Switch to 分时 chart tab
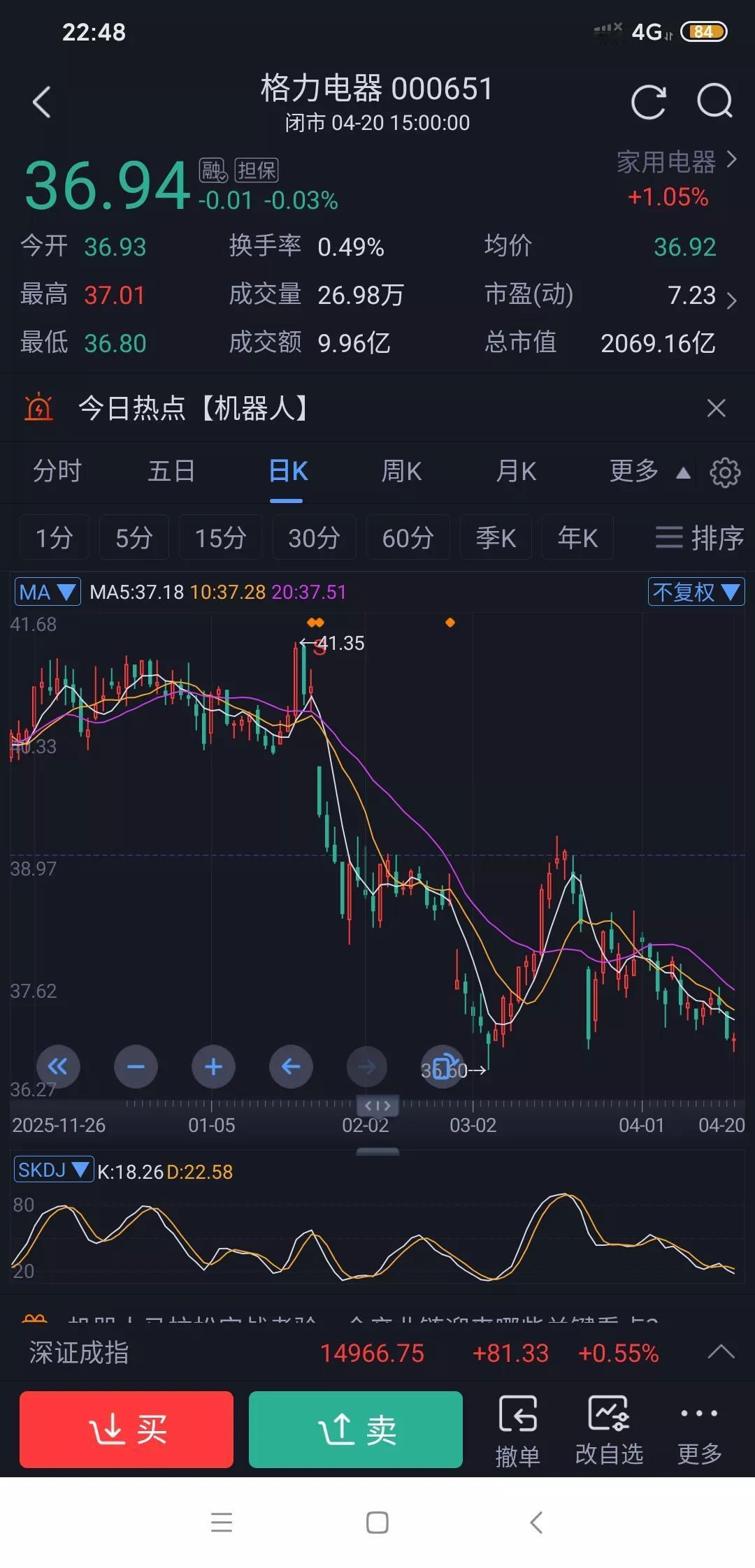The image size is (755, 1568). (x=57, y=472)
